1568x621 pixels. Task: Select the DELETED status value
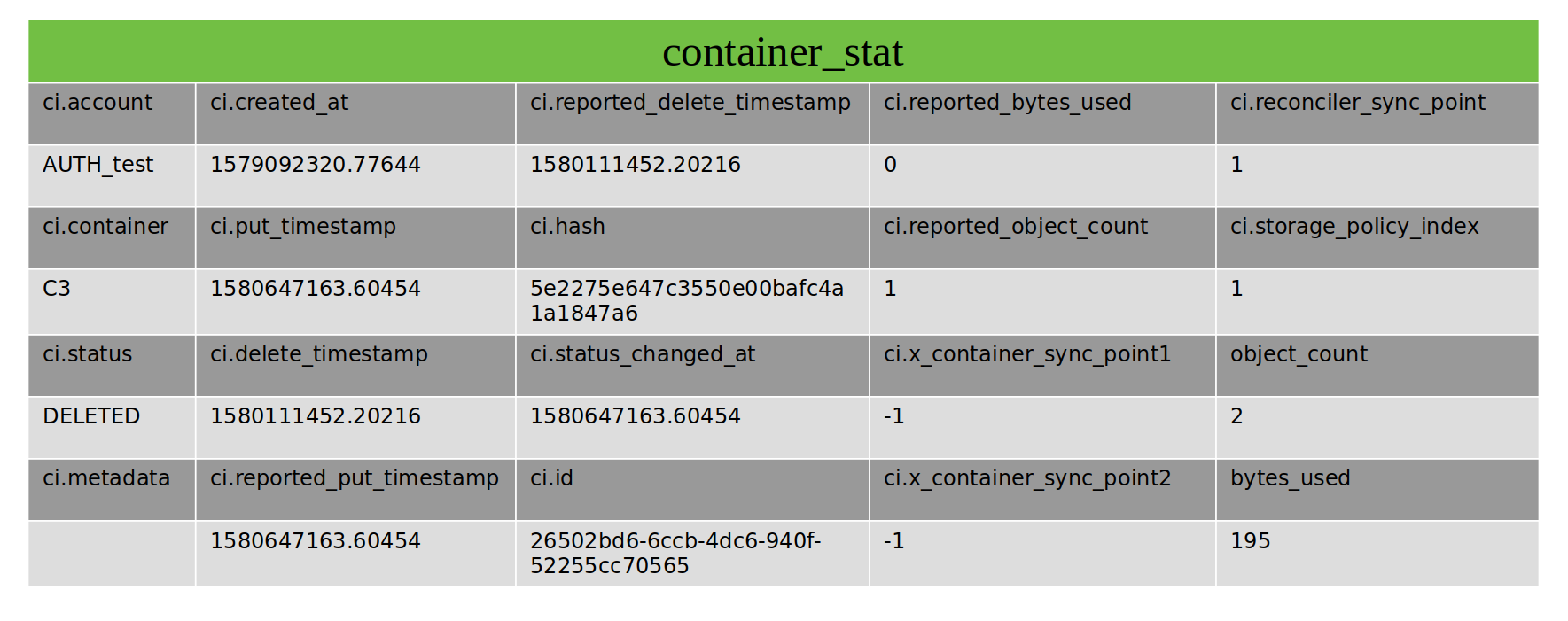tap(91, 416)
